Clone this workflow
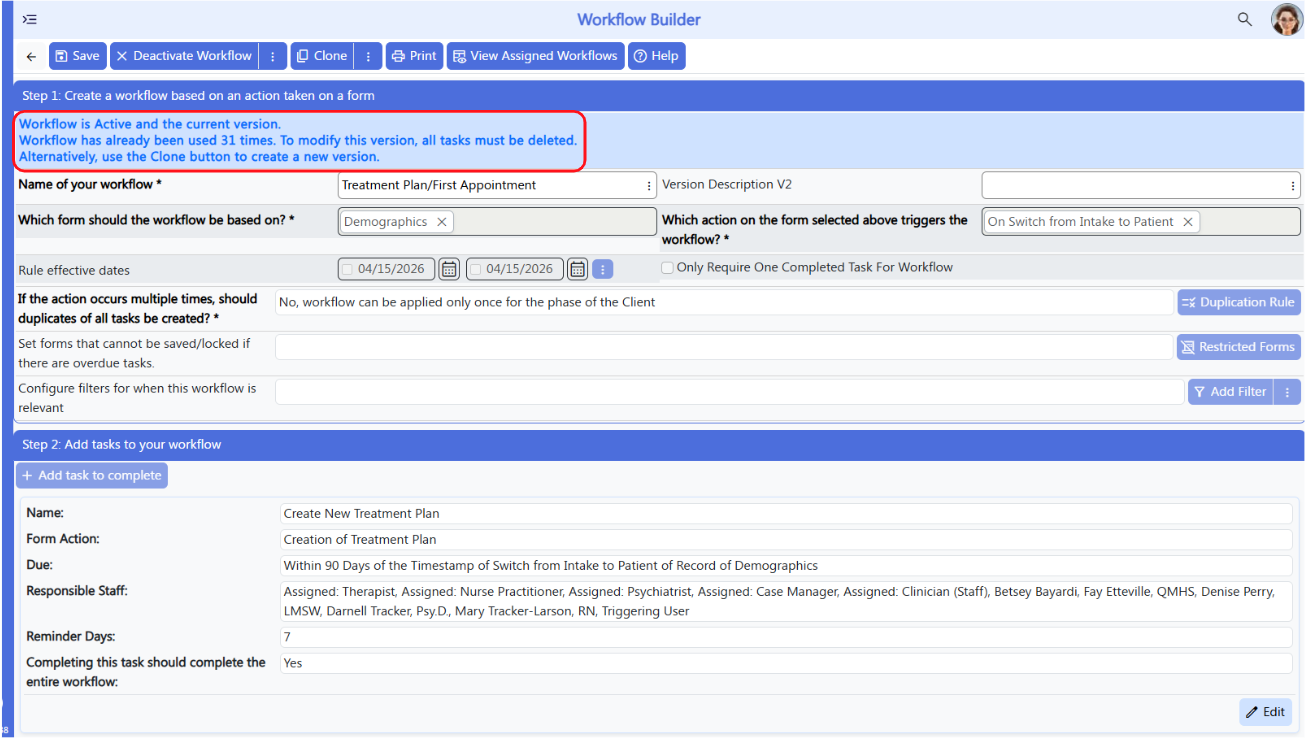1307x742 pixels. click(322, 56)
